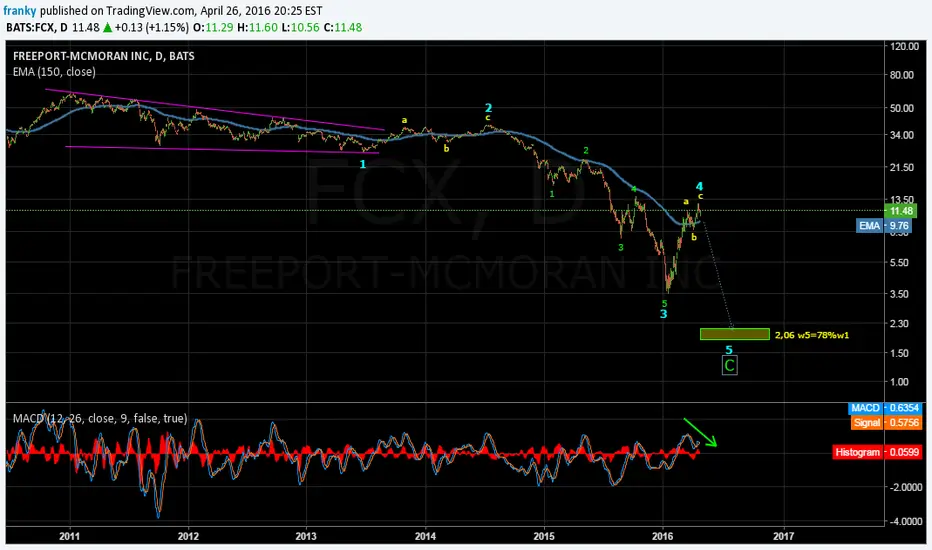Click the 2013 label on time axis
932x550 pixels.
coord(306,536)
